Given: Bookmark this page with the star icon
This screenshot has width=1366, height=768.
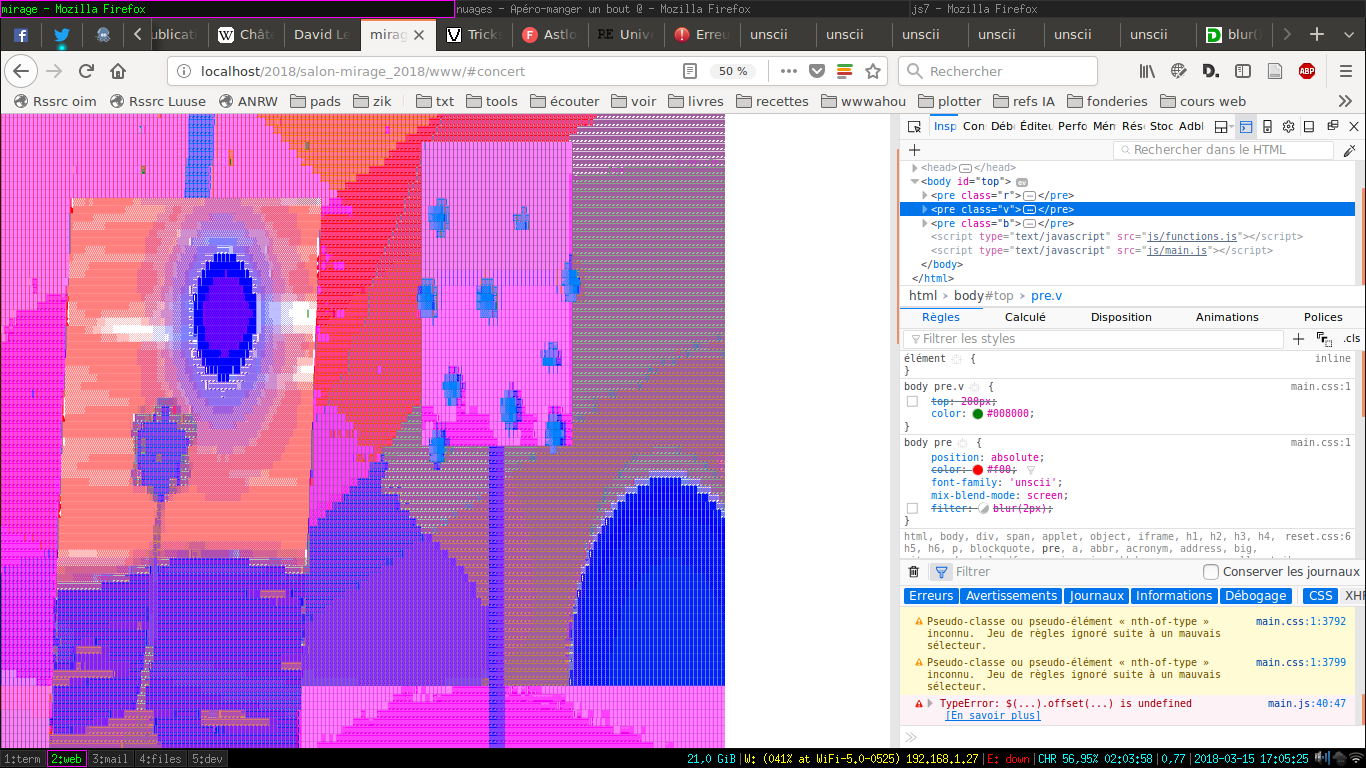Looking at the screenshot, I should tap(873, 71).
